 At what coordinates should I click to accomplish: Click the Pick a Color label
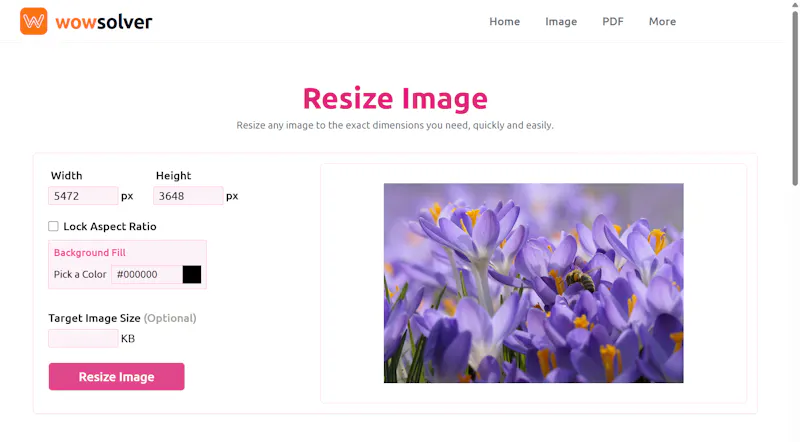point(80,275)
